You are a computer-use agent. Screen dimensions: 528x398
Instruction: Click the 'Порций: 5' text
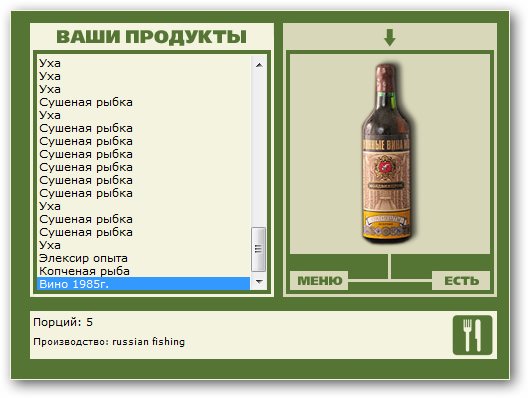click(63, 322)
